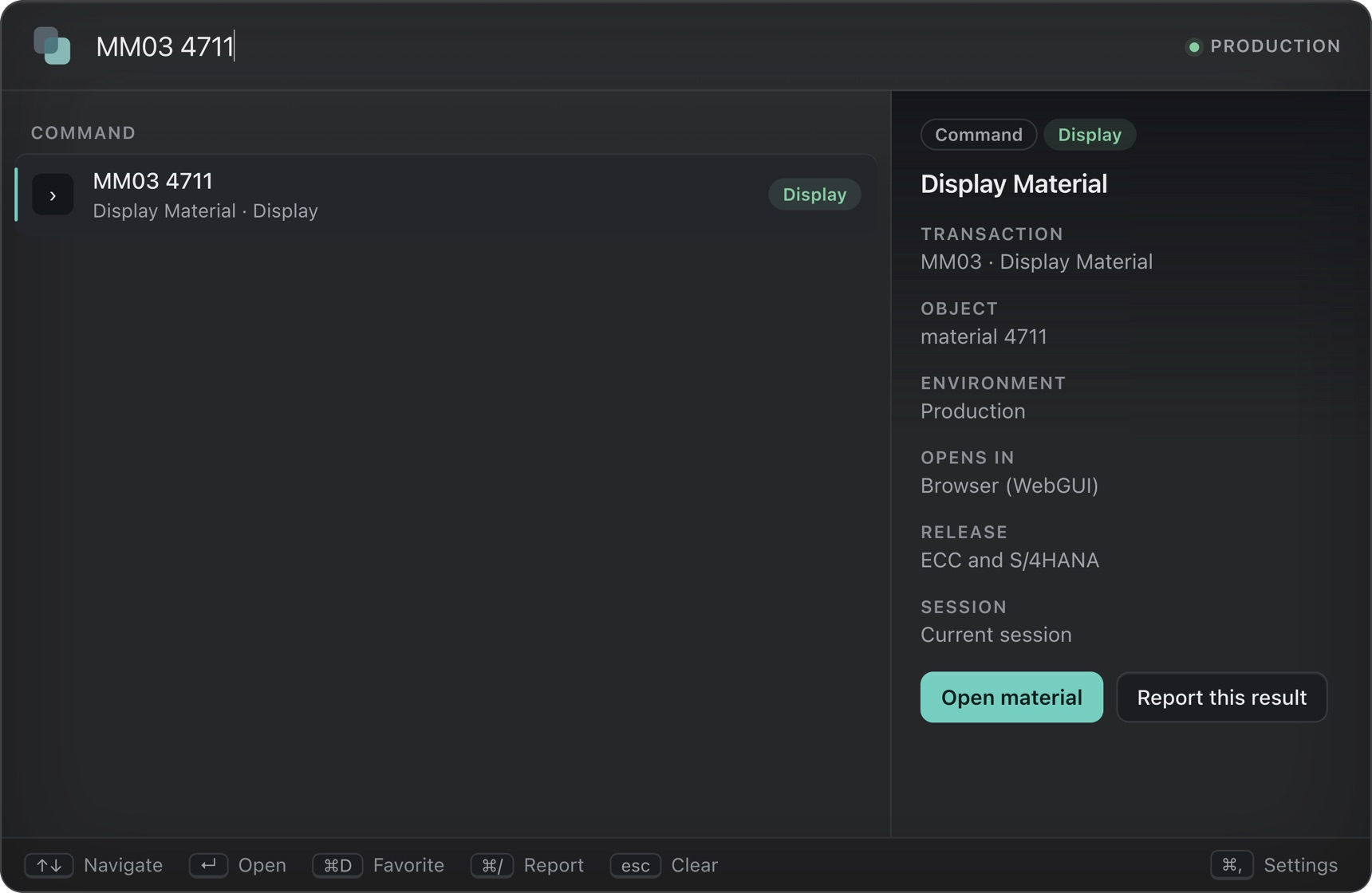
Task: Select the Display pill in detail panel
Action: point(1089,135)
